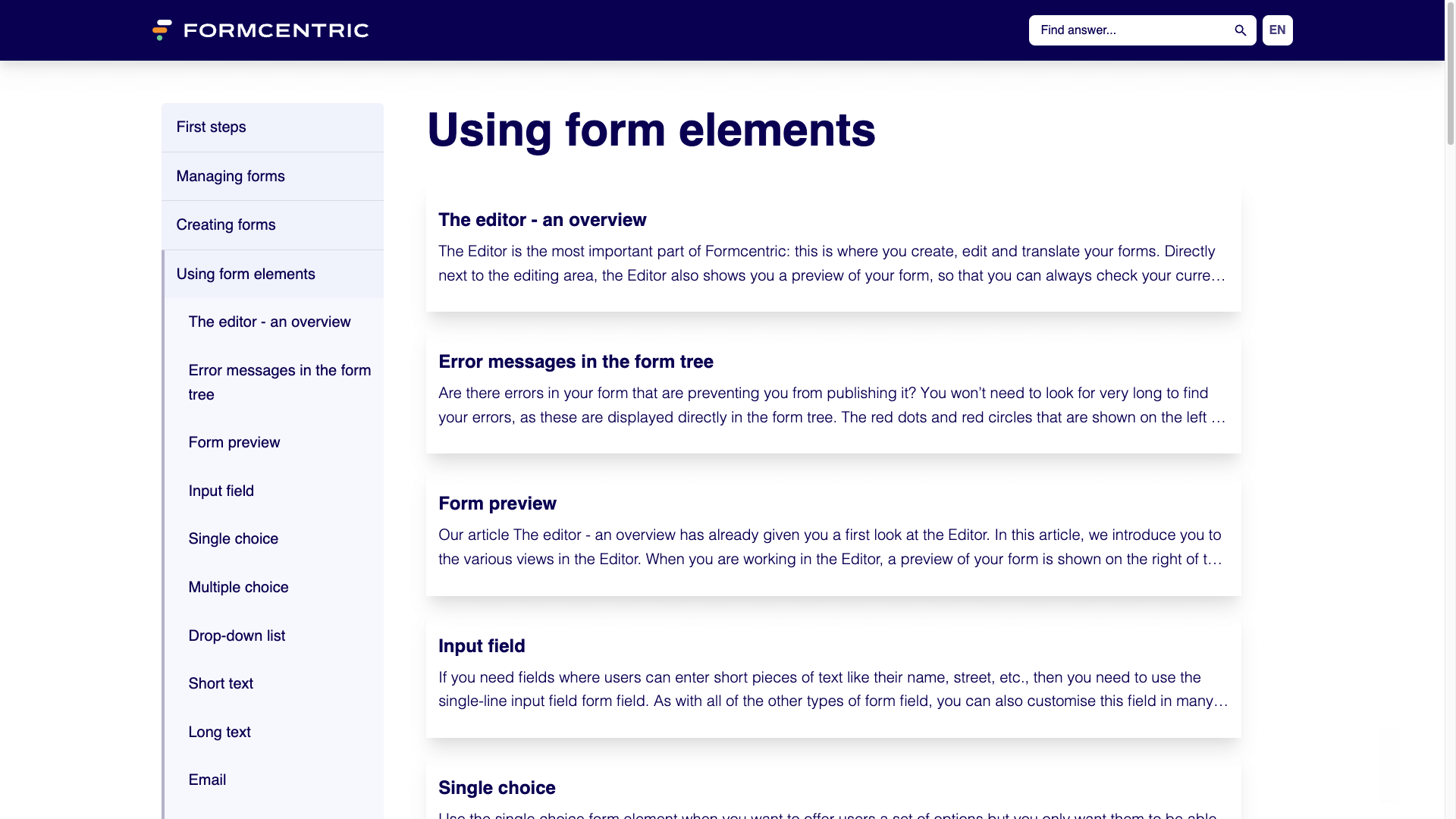
Task: Select Short text in the sidebar
Action: tap(220, 683)
